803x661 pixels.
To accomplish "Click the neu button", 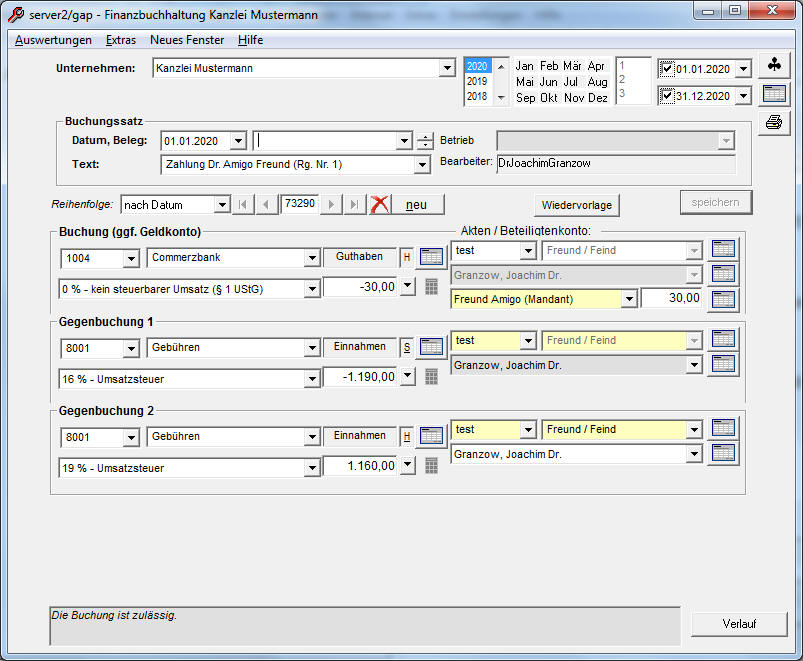I will tap(417, 205).
